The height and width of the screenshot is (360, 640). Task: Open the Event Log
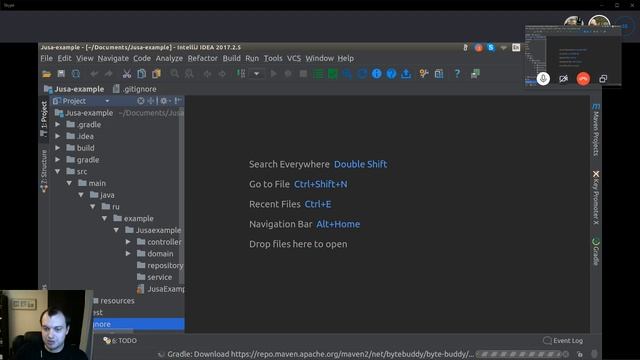point(563,340)
